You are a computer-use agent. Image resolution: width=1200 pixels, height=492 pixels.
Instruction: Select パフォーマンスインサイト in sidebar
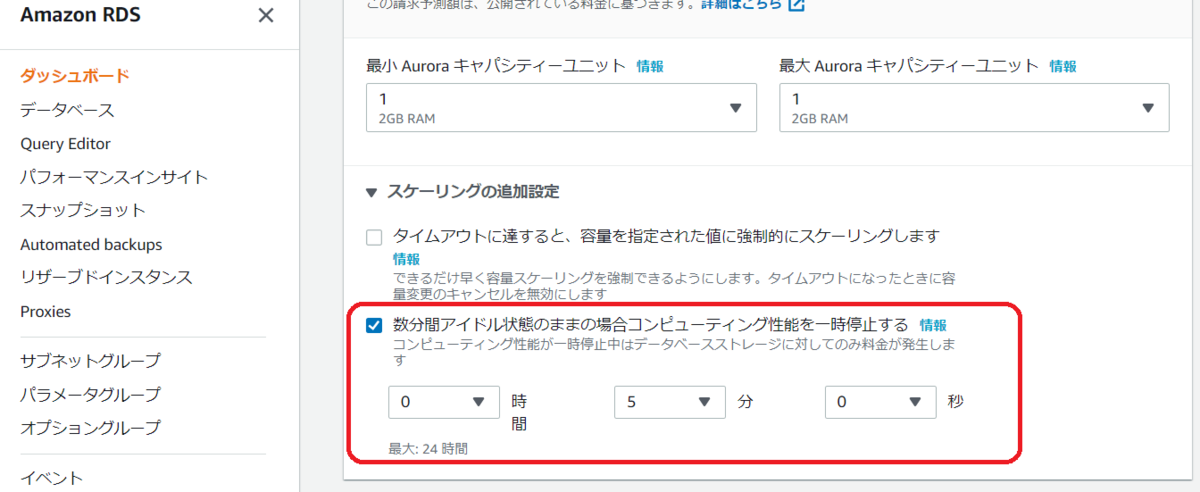coord(114,177)
